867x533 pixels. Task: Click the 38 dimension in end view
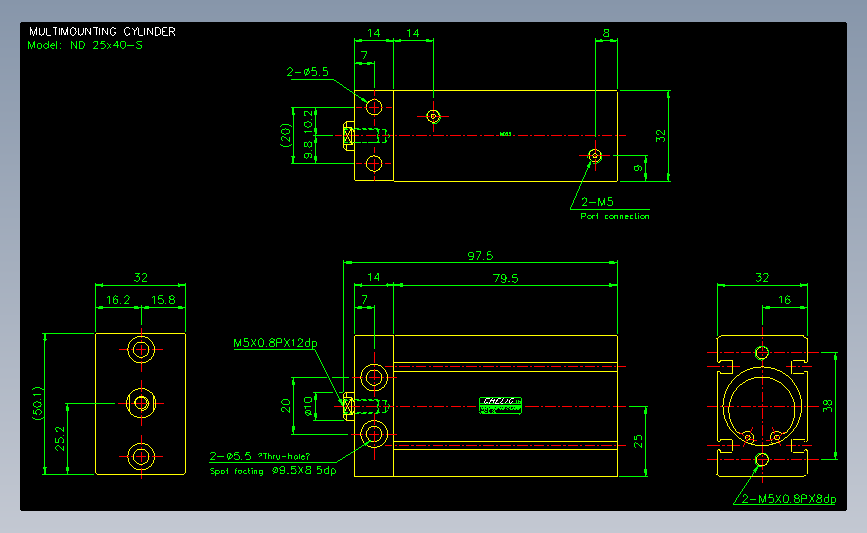tap(827, 406)
